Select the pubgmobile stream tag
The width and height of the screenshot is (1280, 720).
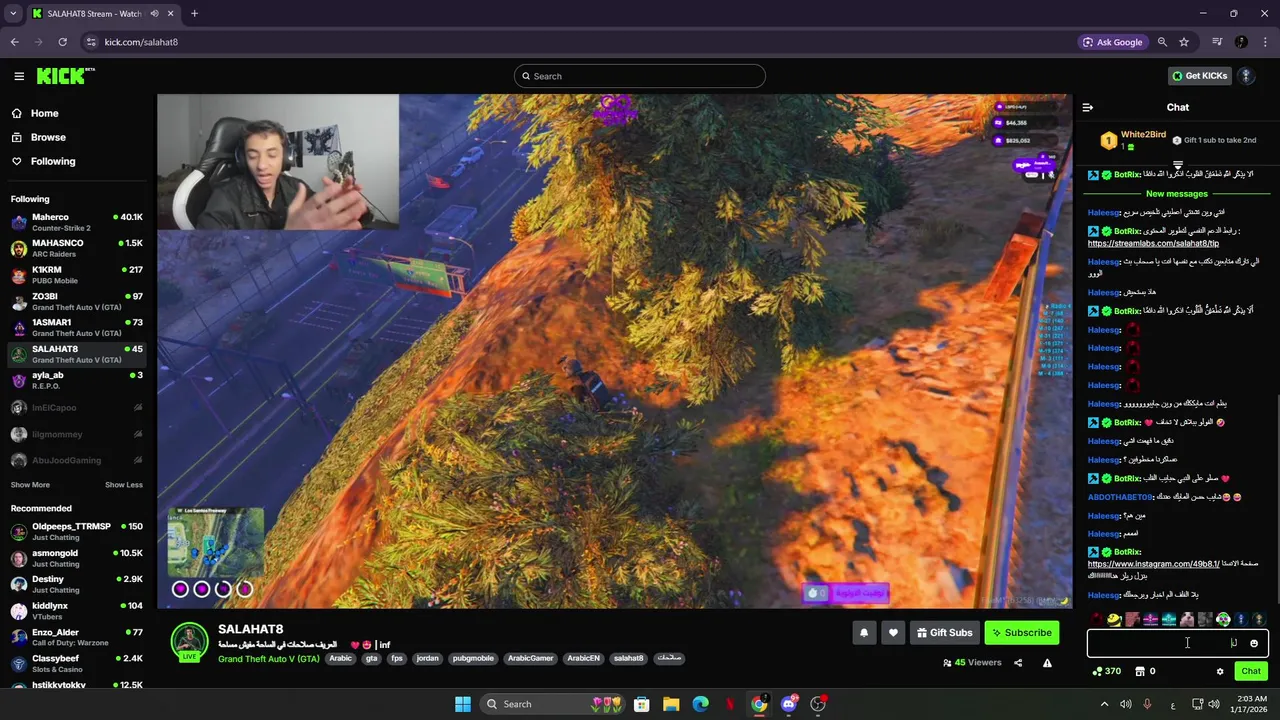(473, 659)
